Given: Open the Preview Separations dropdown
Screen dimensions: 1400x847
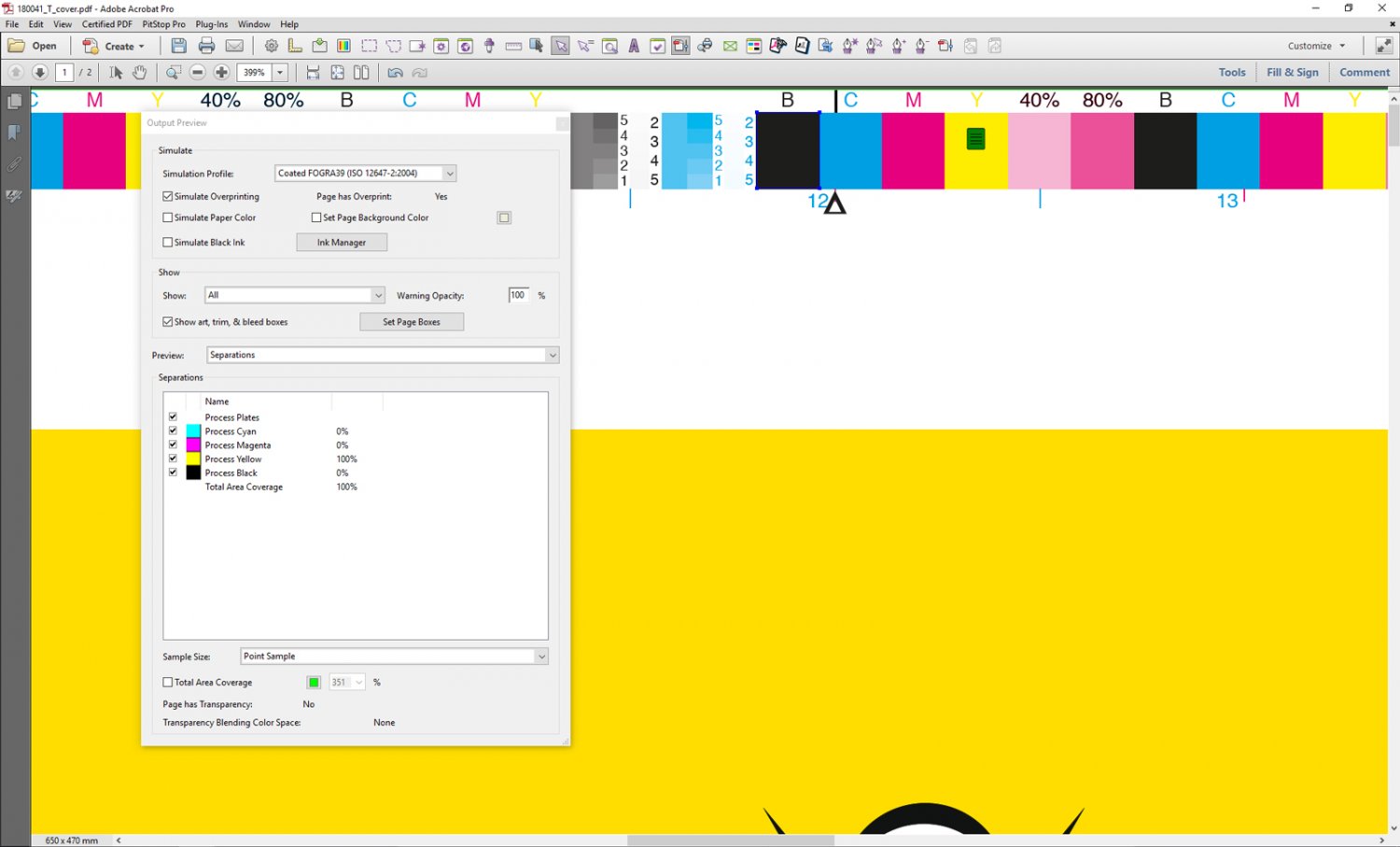Looking at the screenshot, I should [x=383, y=355].
